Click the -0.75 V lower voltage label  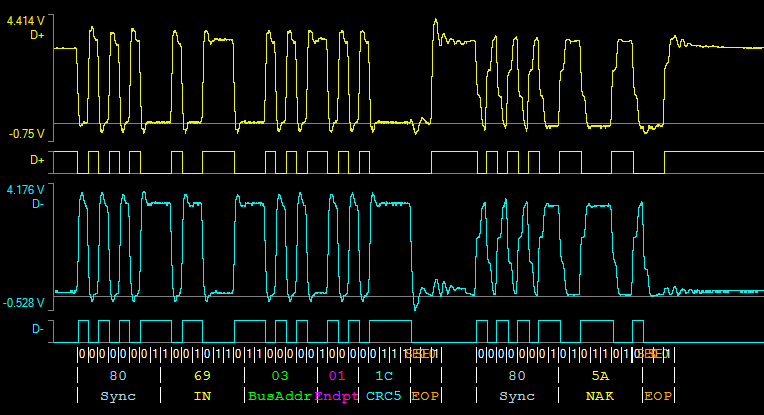pos(26,134)
